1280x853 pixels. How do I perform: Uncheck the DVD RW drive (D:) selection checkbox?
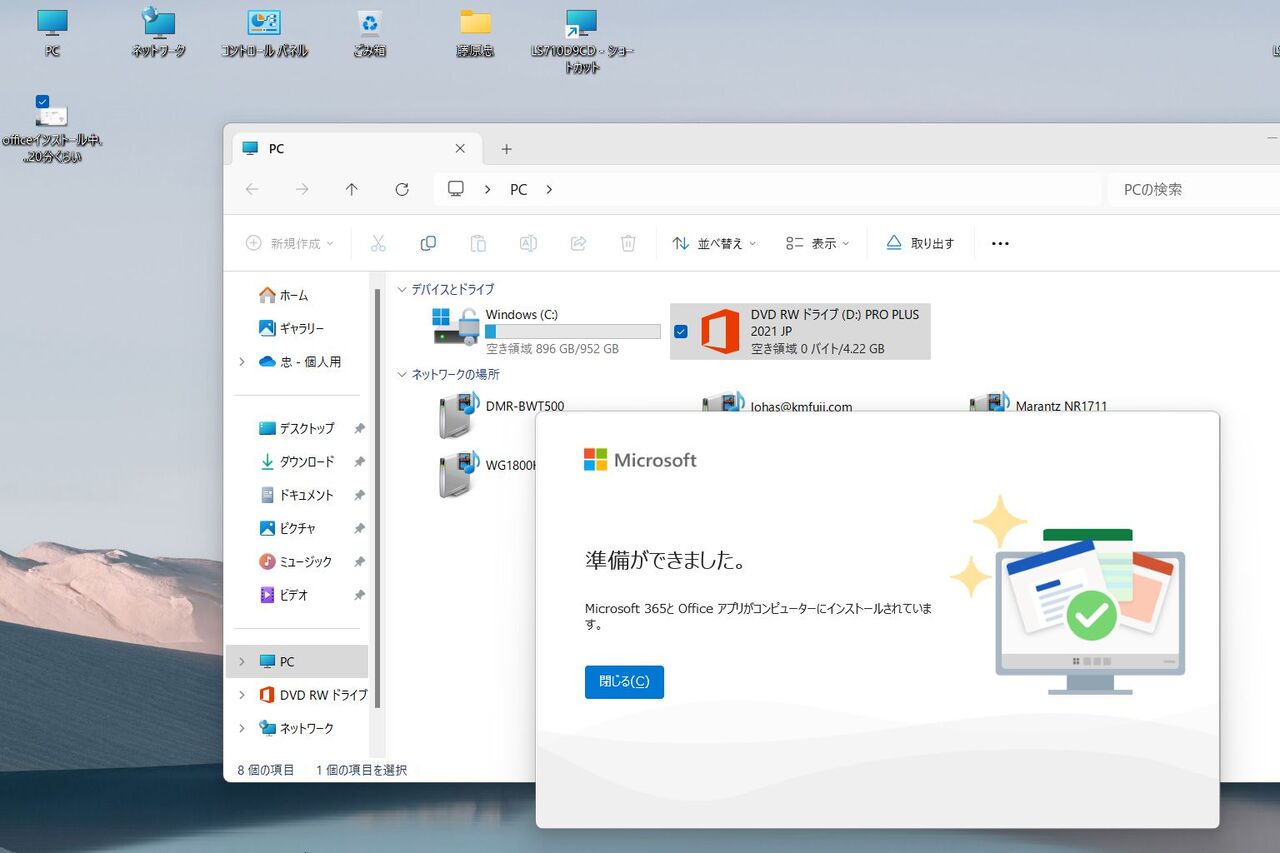click(x=681, y=331)
